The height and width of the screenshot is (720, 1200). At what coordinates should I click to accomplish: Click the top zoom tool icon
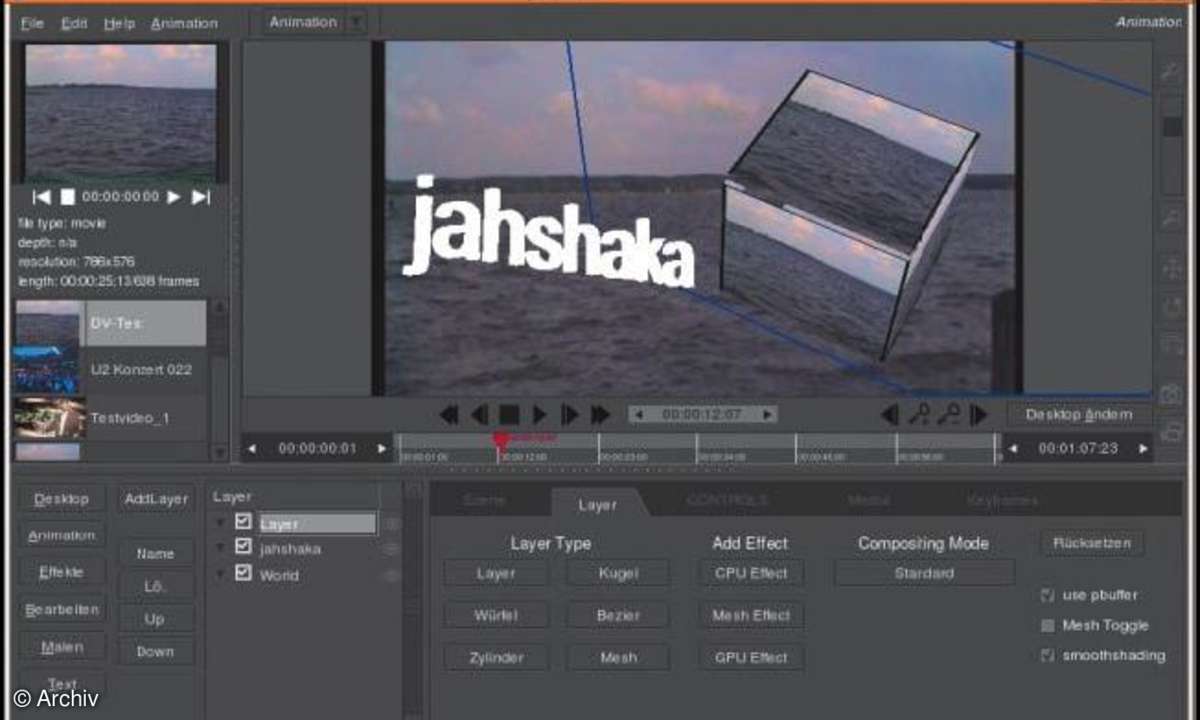tap(1170, 70)
